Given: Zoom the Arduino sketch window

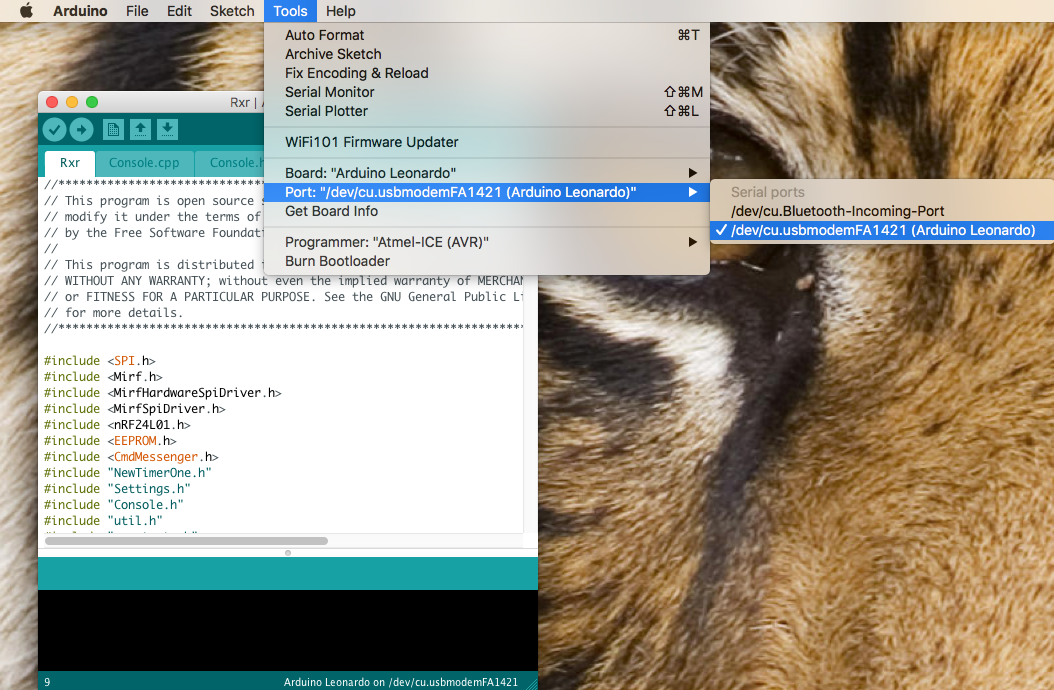Looking at the screenshot, I should coord(92,102).
